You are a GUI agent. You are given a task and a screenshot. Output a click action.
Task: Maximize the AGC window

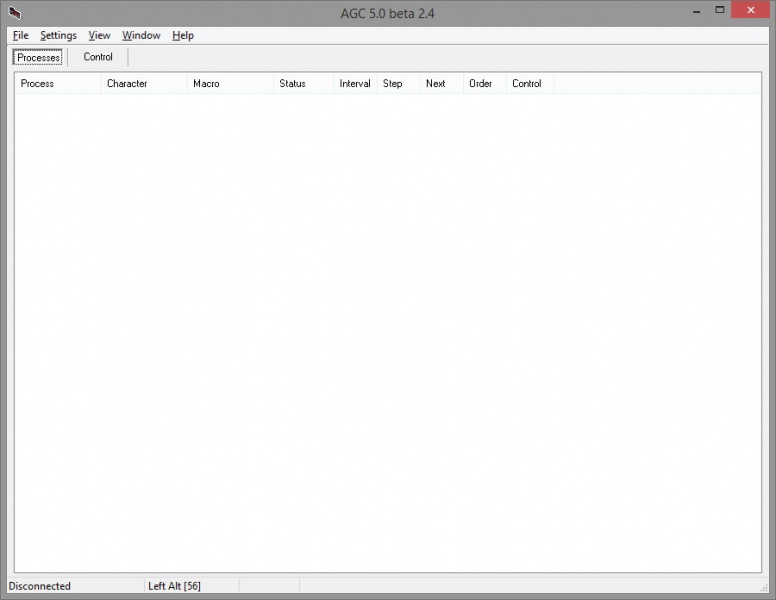719,9
